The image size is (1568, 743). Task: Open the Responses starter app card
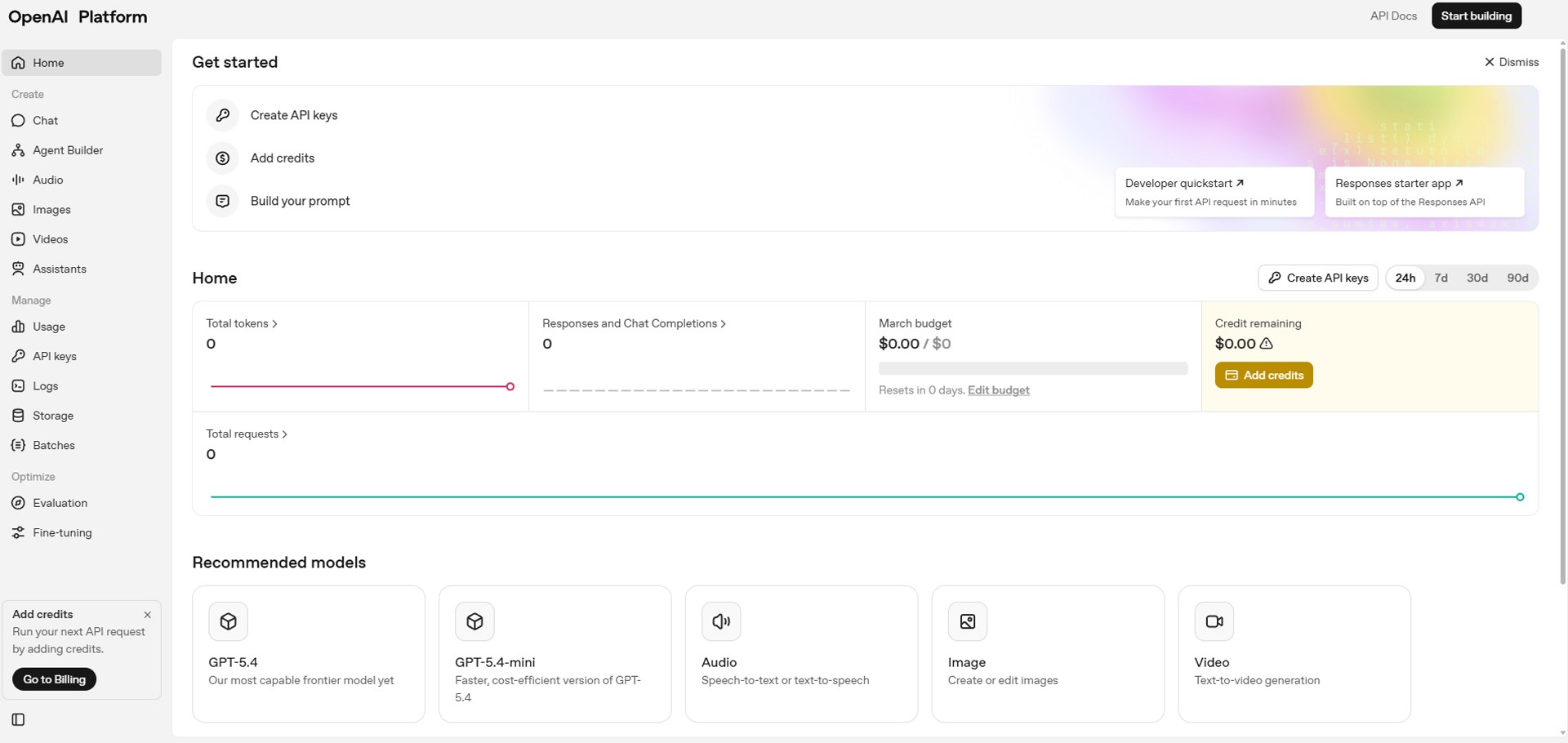[x=1424, y=192]
